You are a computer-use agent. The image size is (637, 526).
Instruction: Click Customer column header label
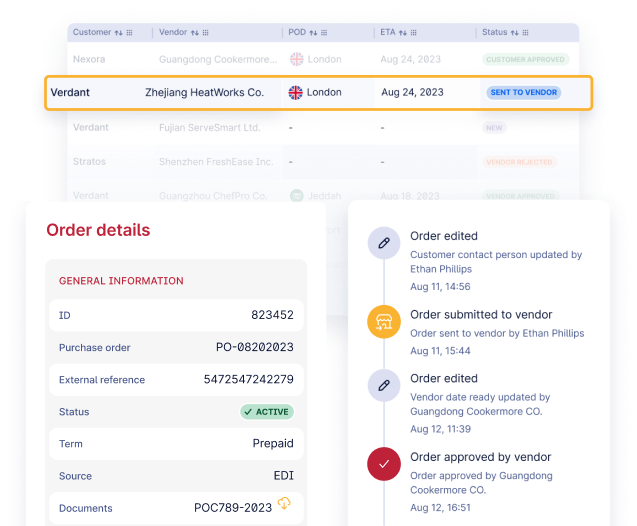point(92,32)
